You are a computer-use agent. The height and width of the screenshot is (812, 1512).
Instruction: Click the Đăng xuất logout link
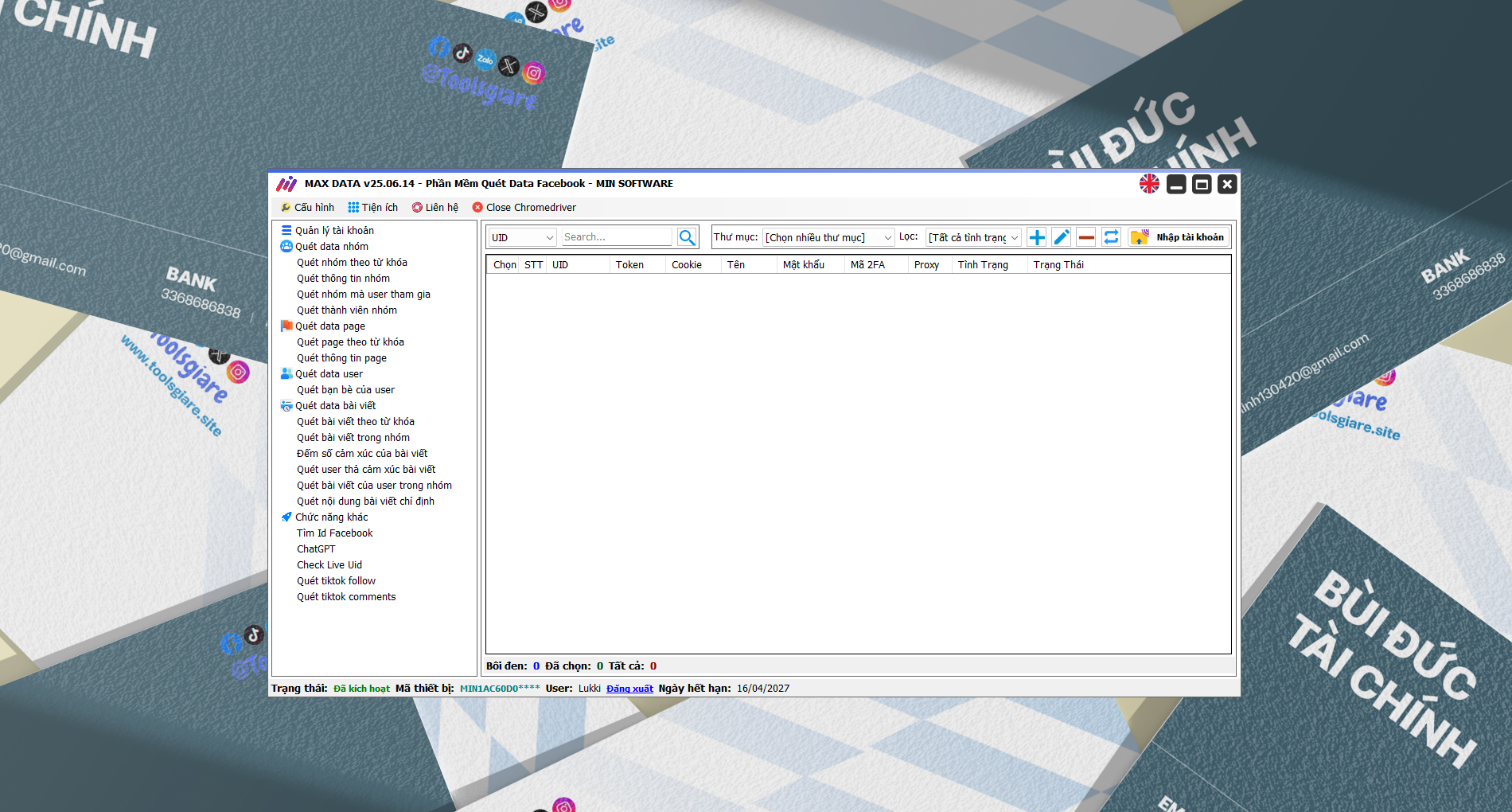pyautogui.click(x=629, y=689)
